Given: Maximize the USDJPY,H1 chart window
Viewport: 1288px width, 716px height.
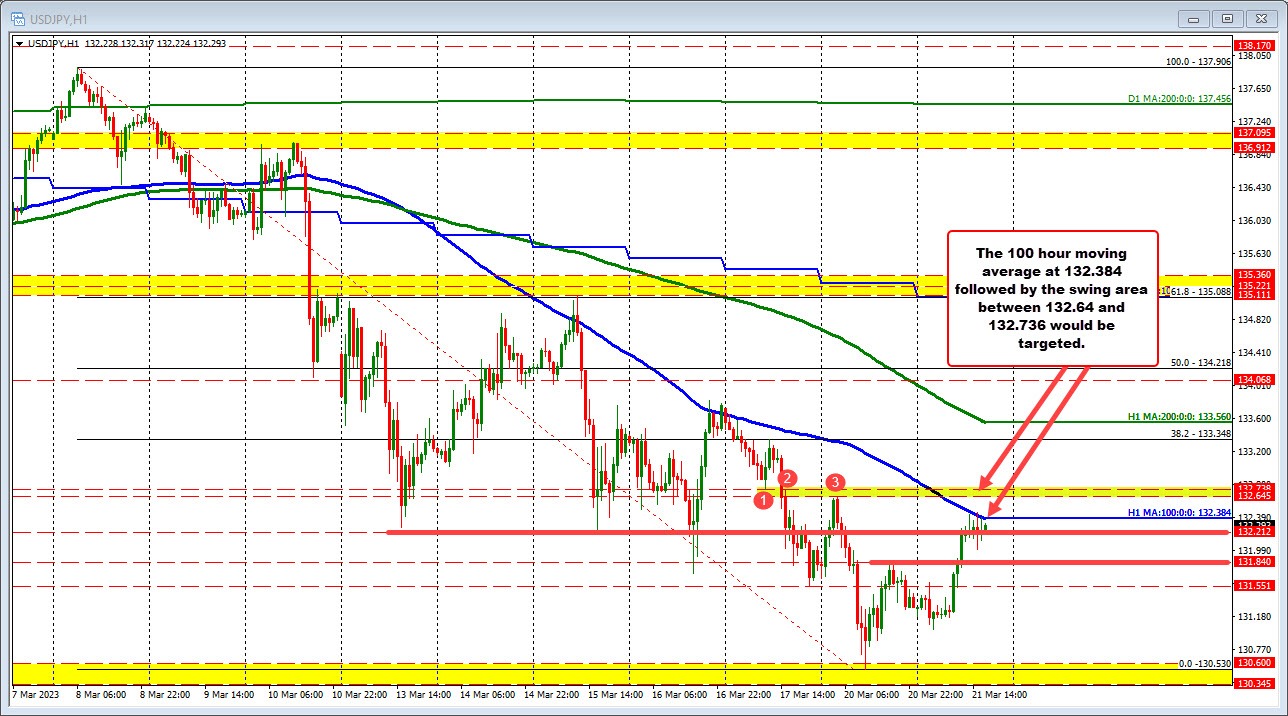Looking at the screenshot, I should (1229, 17).
